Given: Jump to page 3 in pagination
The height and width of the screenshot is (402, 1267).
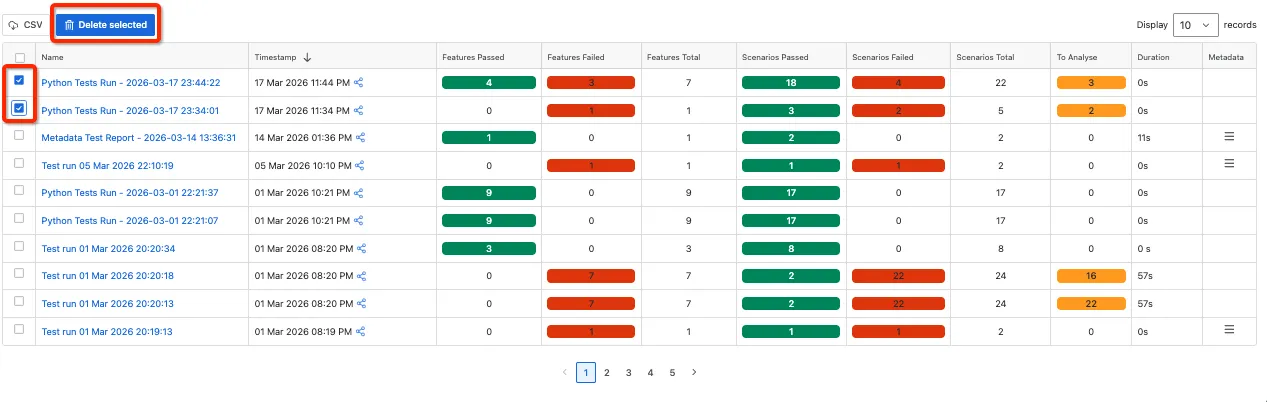Looking at the screenshot, I should tap(628, 372).
